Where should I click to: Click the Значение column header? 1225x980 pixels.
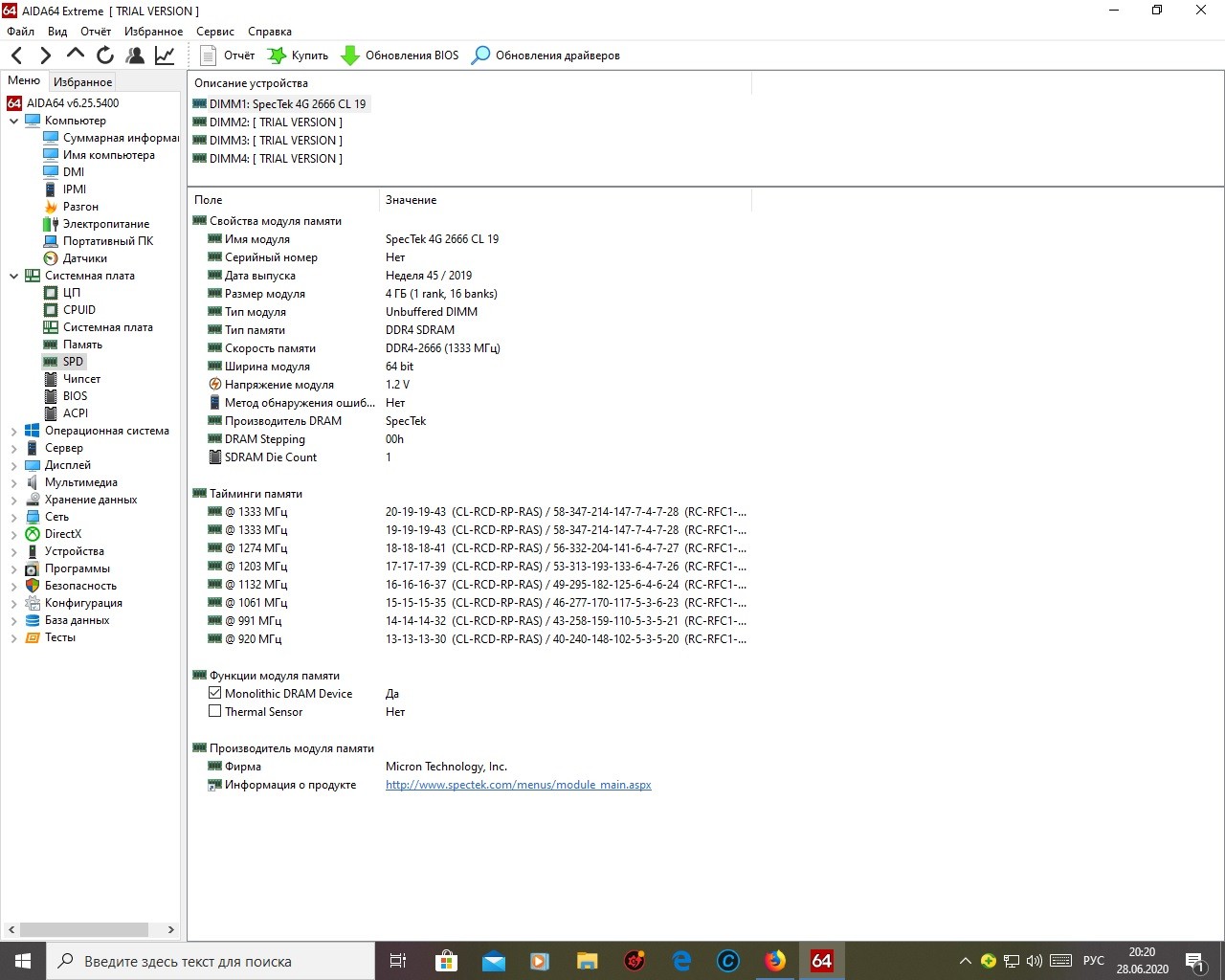(x=566, y=200)
